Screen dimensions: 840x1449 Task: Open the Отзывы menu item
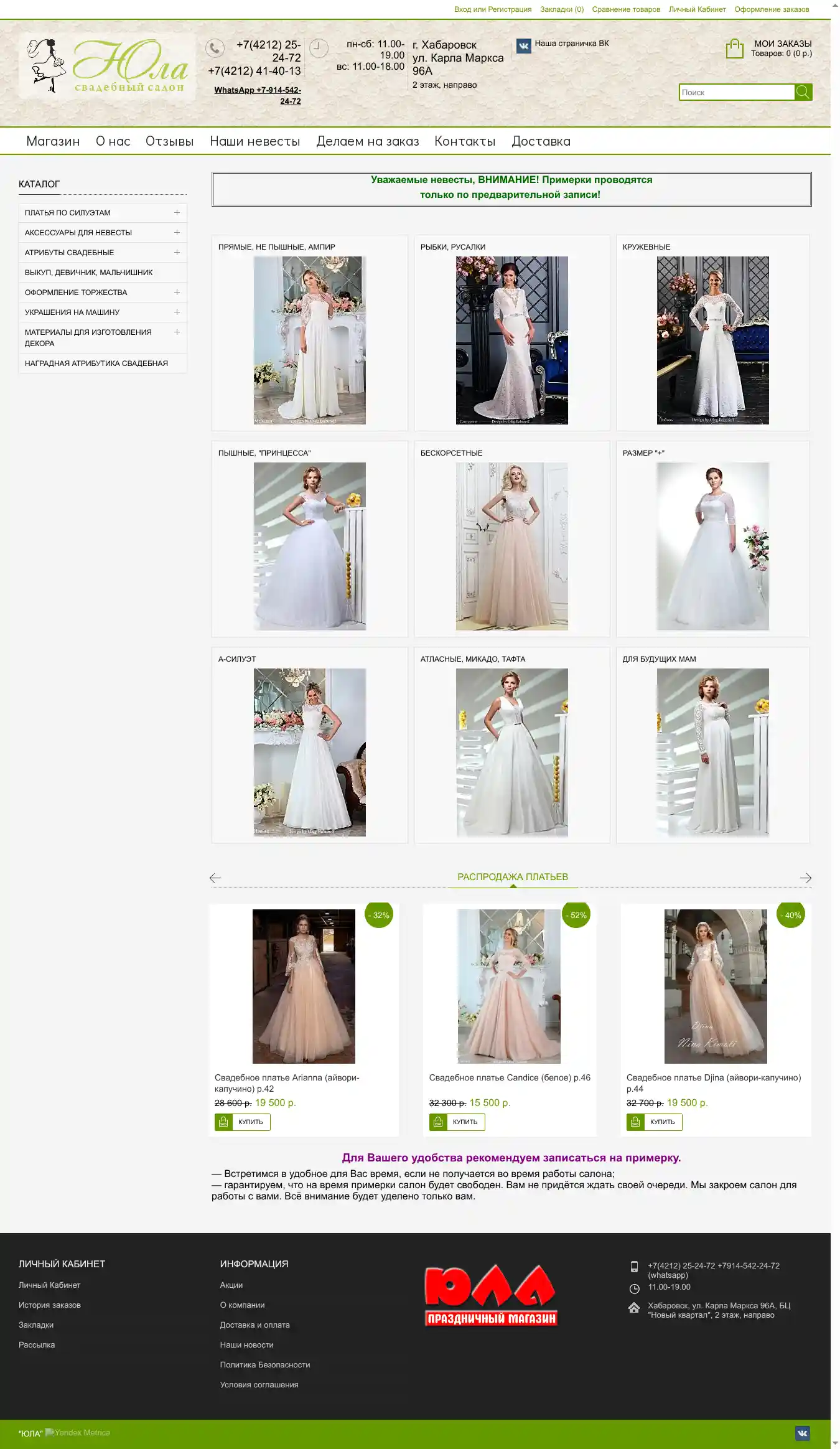point(169,141)
